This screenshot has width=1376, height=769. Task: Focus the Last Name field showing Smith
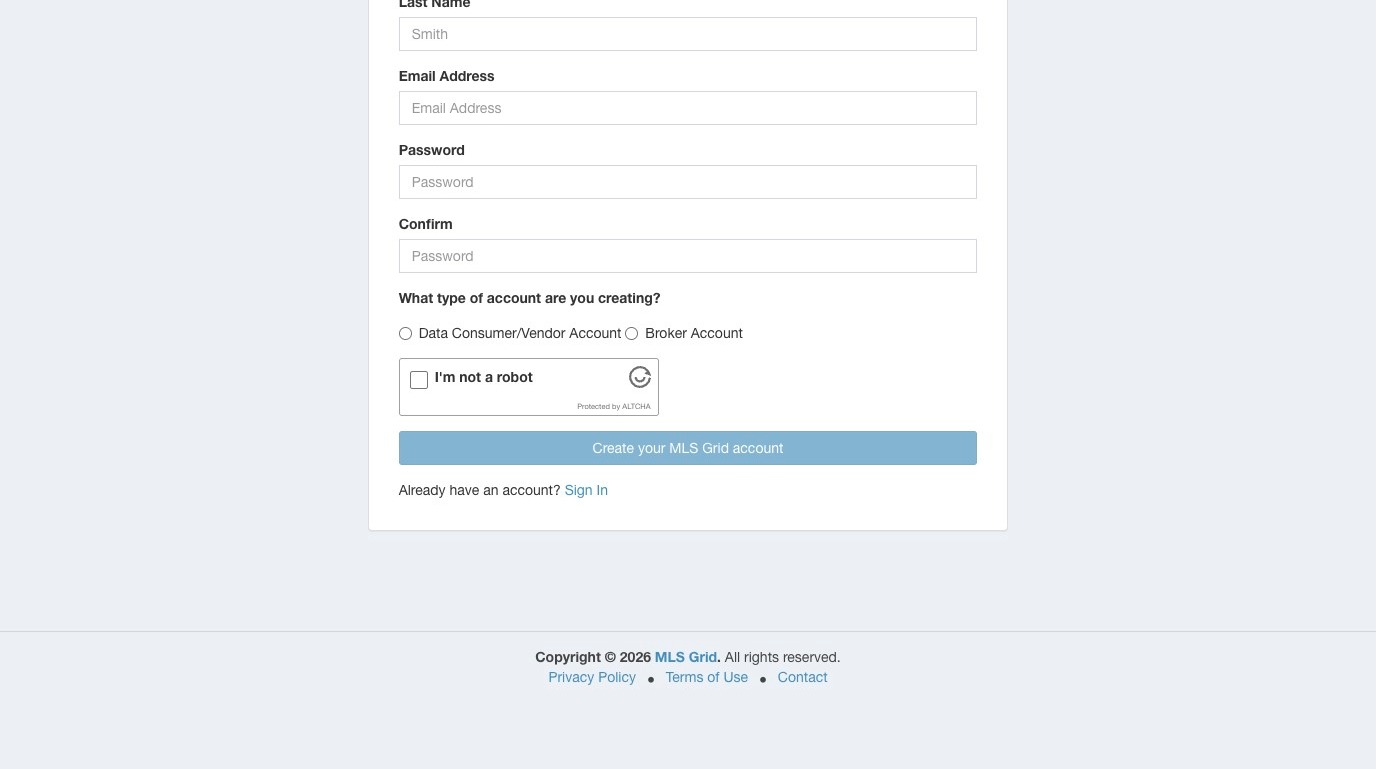pyautogui.click(x=688, y=34)
